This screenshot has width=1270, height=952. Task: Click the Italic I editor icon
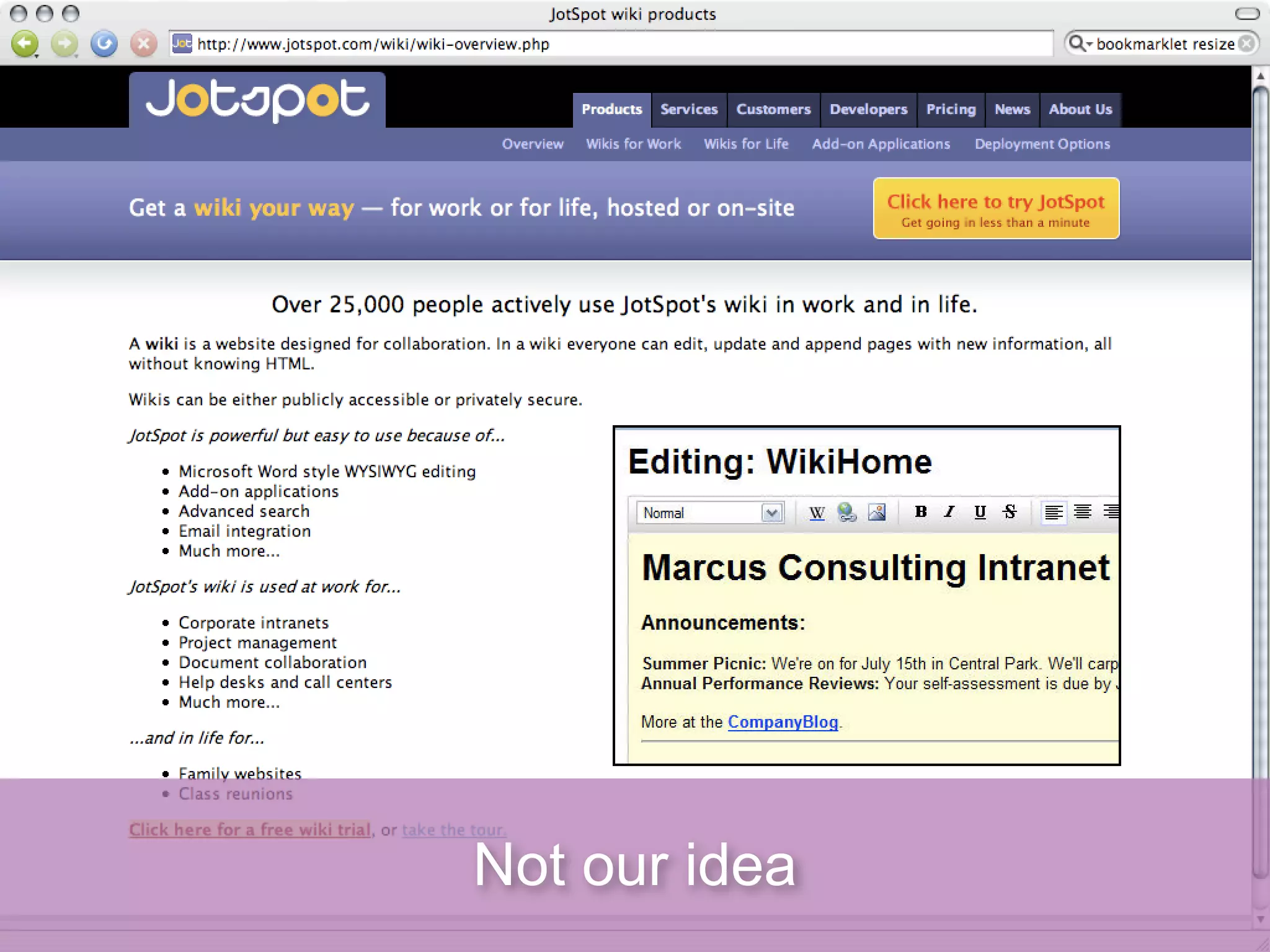pos(949,512)
